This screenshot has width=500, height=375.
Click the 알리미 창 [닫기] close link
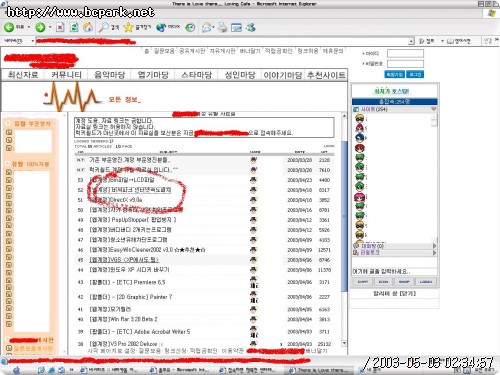(x=394, y=294)
